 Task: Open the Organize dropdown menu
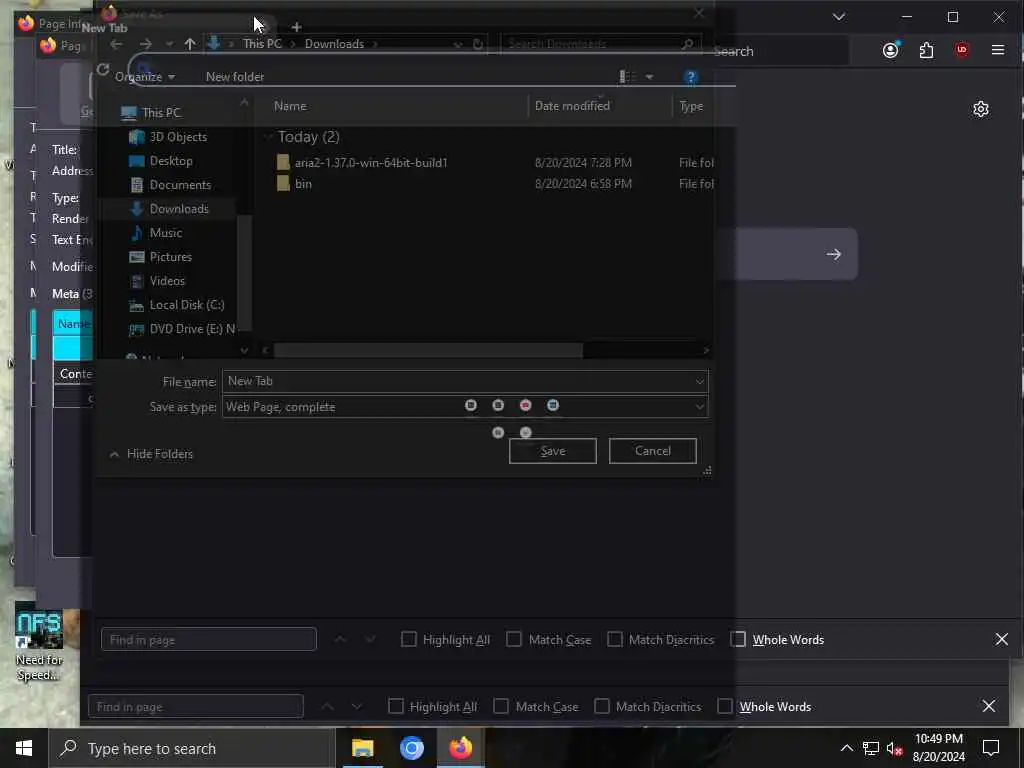145,77
